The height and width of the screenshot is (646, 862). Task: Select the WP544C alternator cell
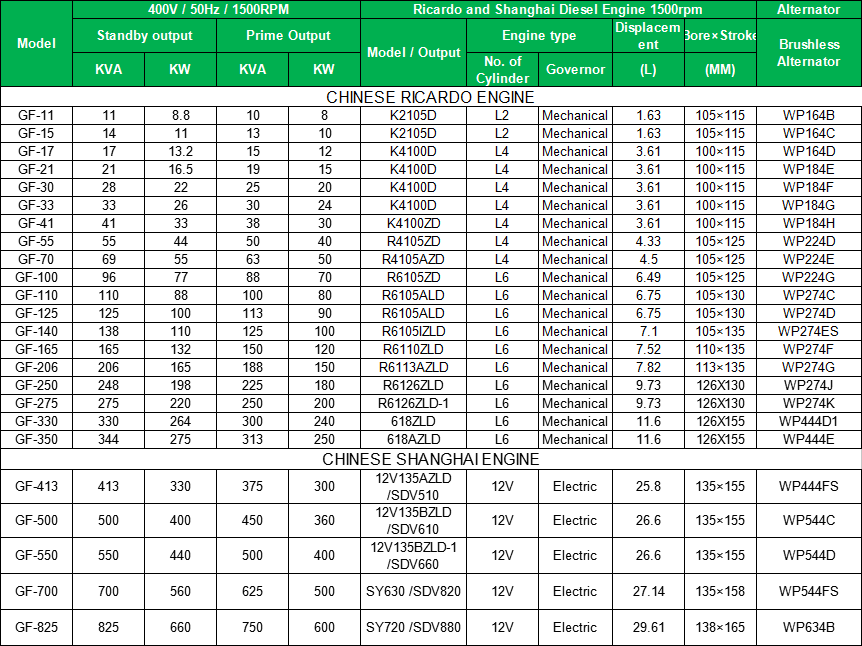(x=809, y=521)
